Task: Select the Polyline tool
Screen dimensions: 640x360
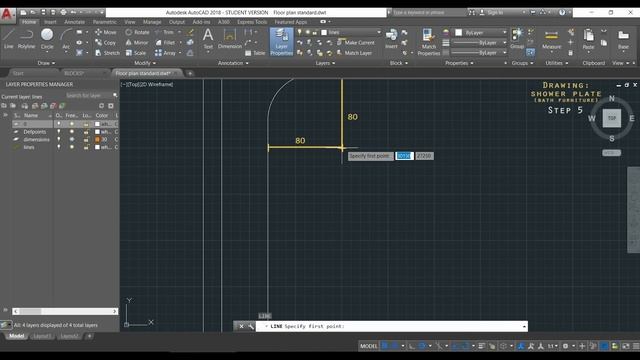Action: click(26, 39)
